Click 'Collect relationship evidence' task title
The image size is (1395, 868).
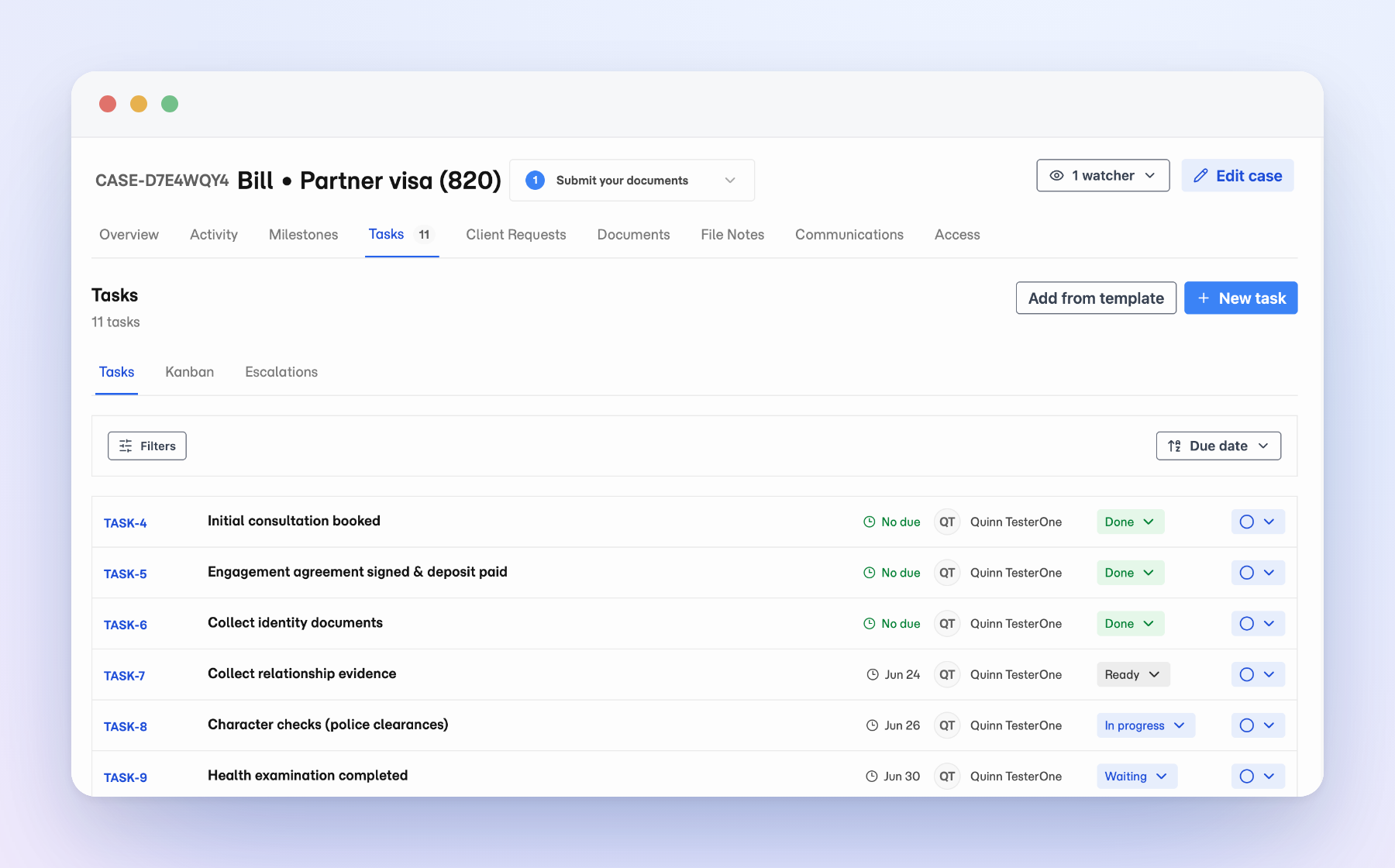tap(302, 674)
